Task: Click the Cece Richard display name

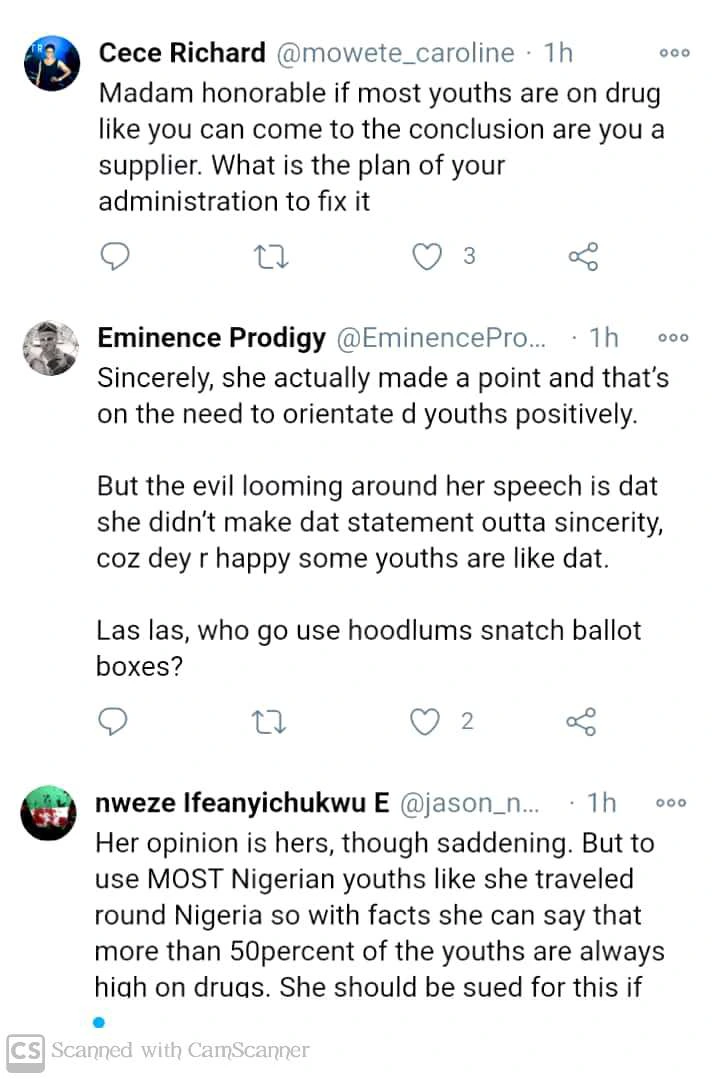Action: [182, 53]
